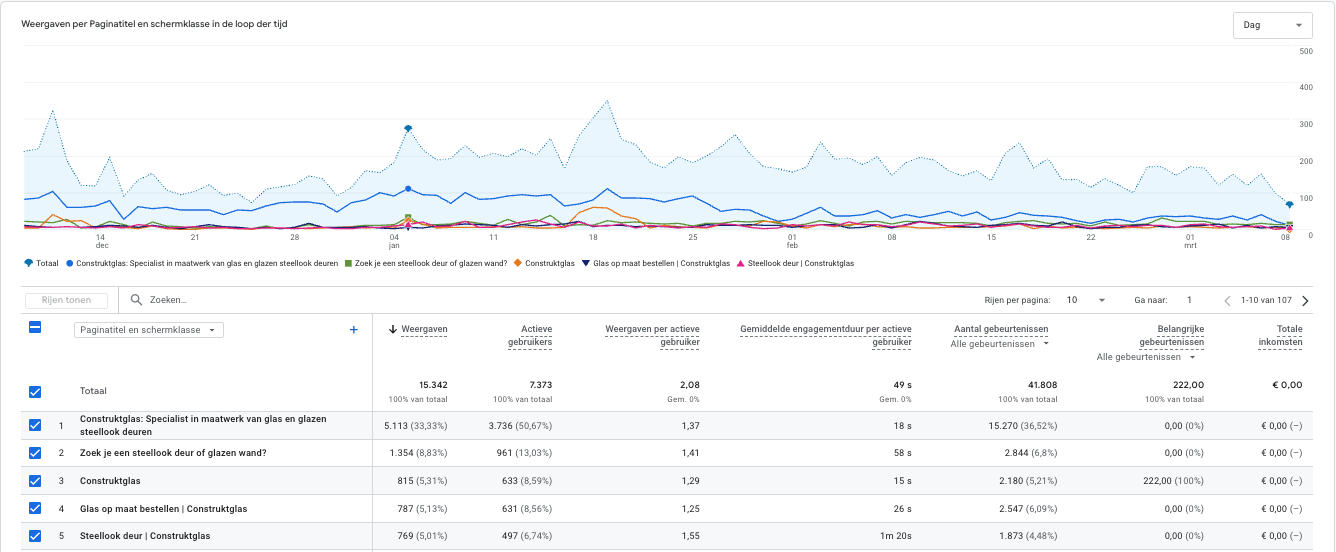Click the sort arrow beside Weergaven
Viewport: 1336px width, 552px height.
392,329
